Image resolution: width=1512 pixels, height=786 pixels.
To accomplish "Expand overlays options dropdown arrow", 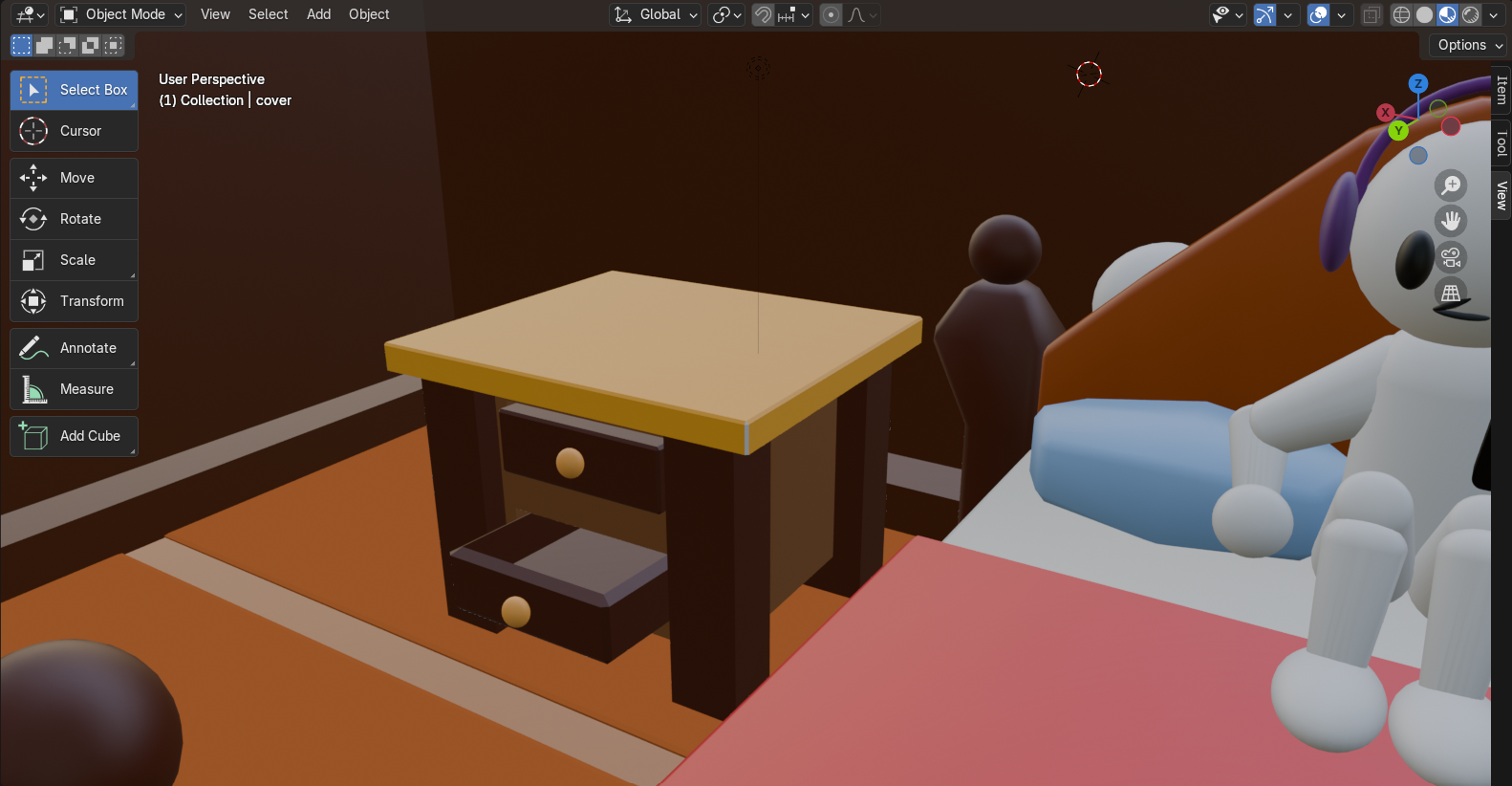I will tap(1341, 14).
